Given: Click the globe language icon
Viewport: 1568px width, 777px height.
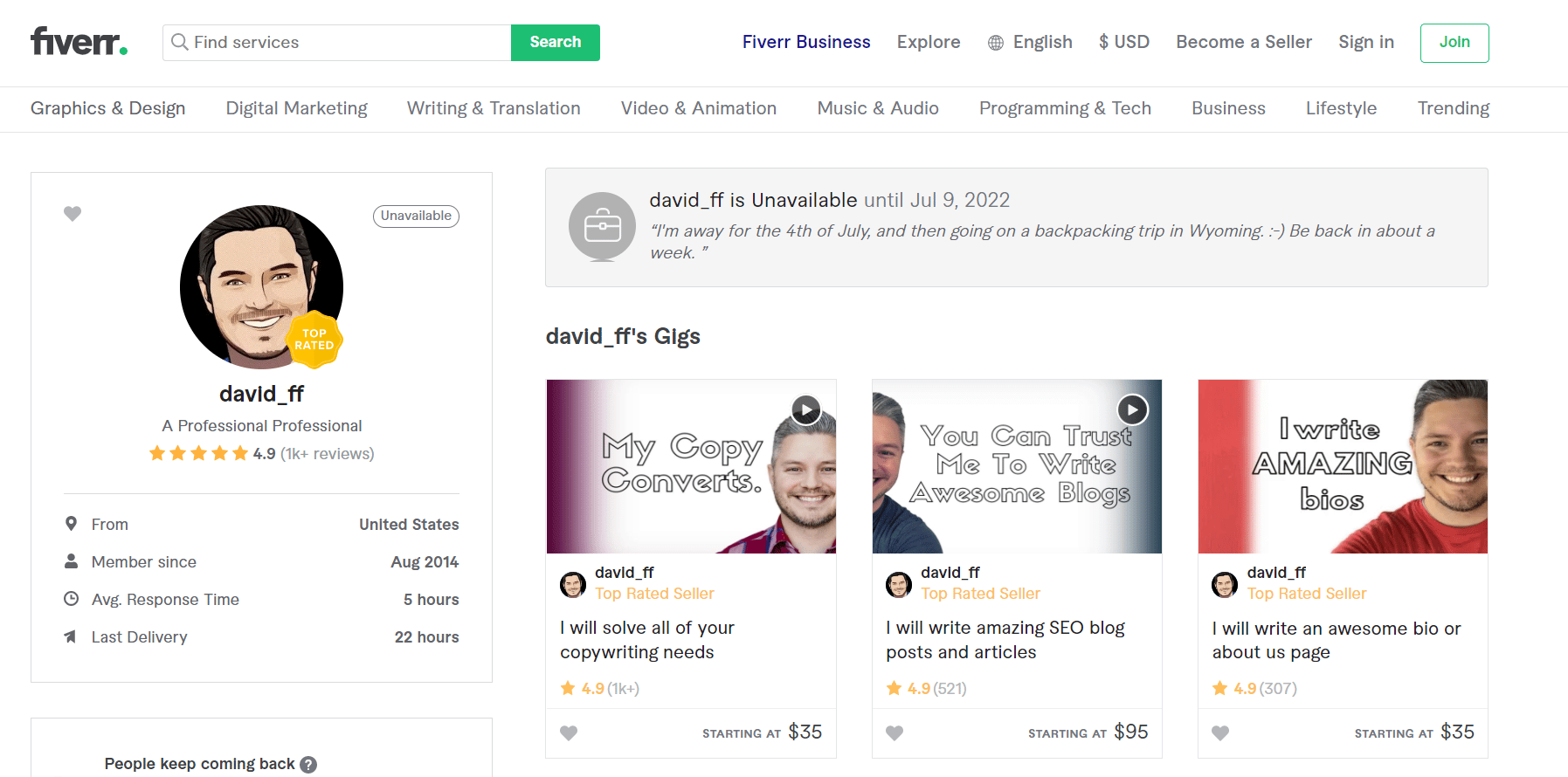Looking at the screenshot, I should pyautogui.click(x=996, y=43).
